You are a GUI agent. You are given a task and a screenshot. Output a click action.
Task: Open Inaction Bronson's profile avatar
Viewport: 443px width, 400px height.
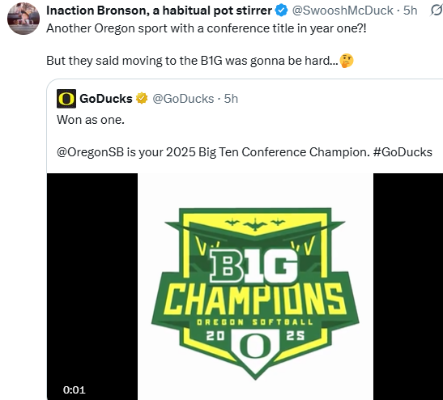coord(23,19)
